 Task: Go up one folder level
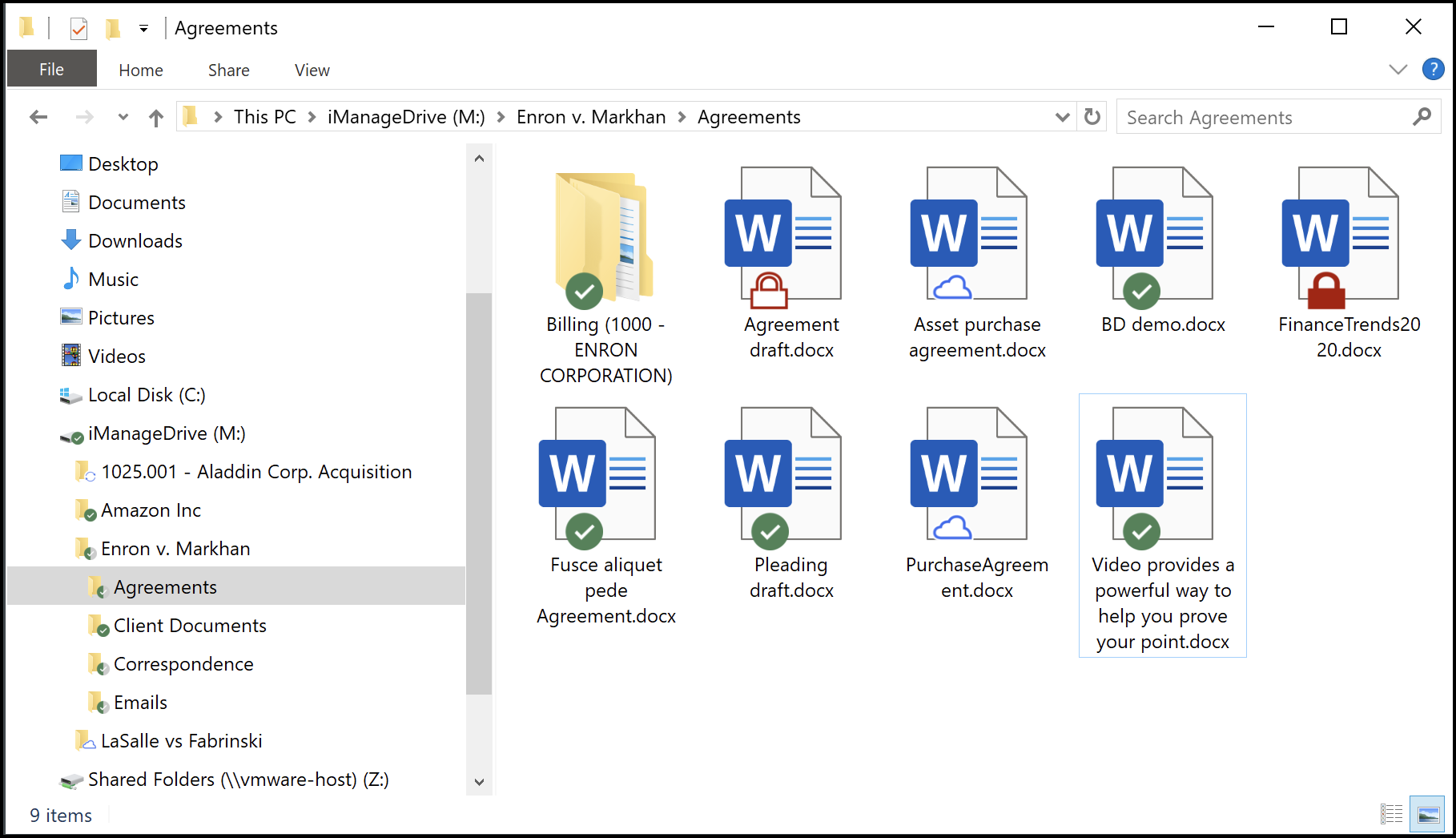(x=156, y=118)
